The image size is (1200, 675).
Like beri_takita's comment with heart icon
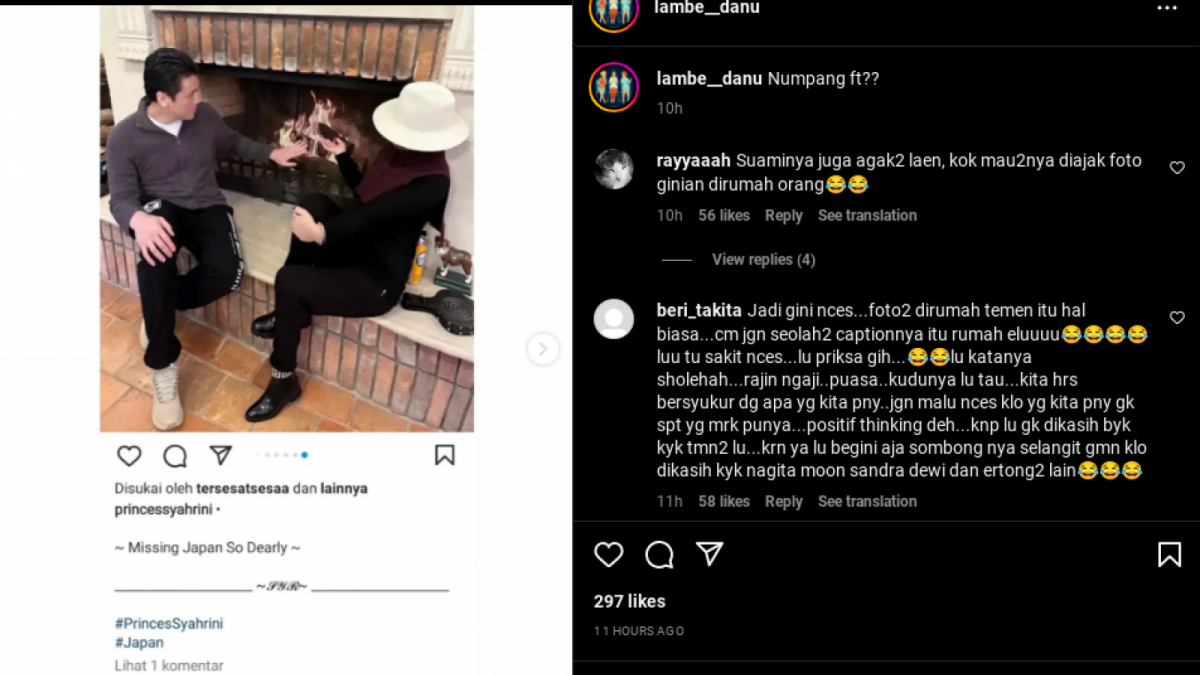(1177, 318)
